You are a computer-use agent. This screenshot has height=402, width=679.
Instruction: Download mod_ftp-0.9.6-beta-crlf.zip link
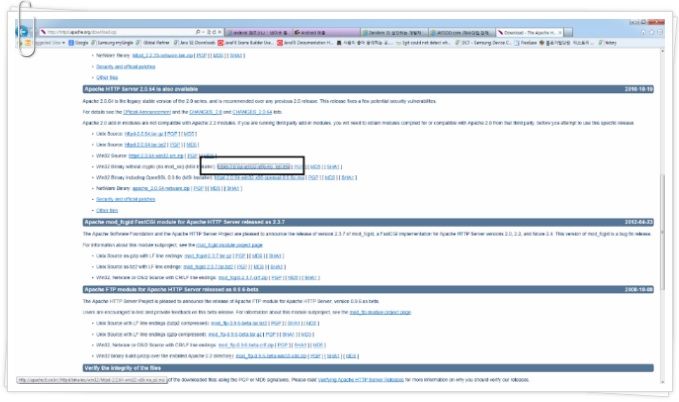[x=246, y=345]
